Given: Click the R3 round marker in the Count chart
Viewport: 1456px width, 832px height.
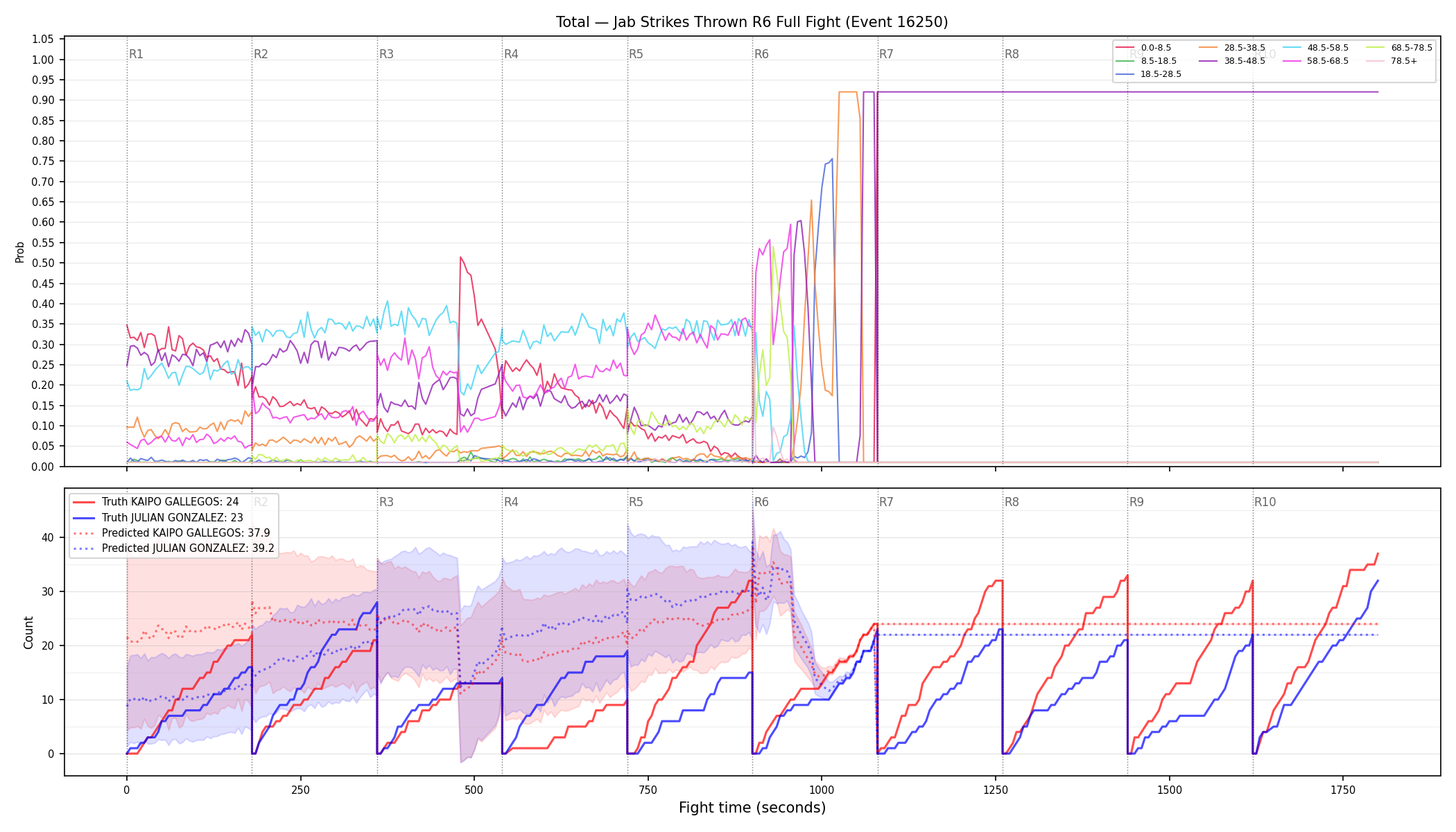Looking at the screenshot, I should 386,502.
